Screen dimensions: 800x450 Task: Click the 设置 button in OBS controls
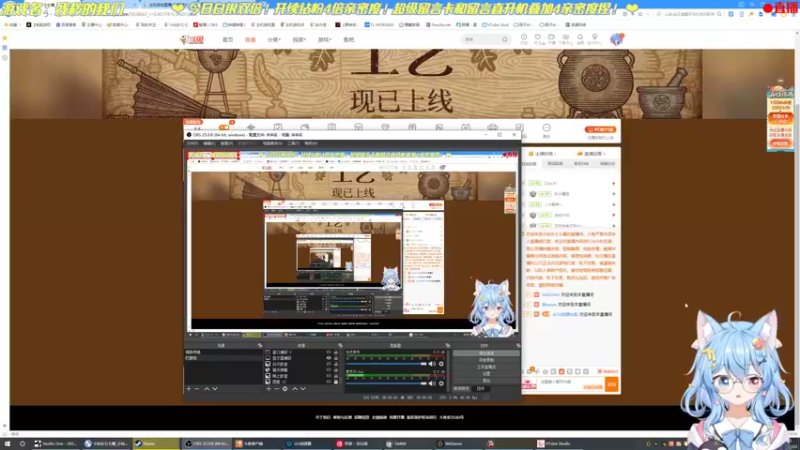coord(486,373)
